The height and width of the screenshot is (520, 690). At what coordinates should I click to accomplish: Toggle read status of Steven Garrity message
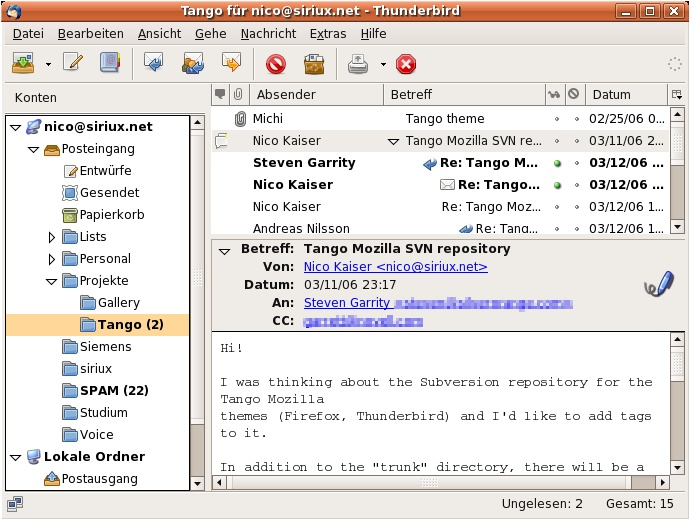[x=558, y=163]
